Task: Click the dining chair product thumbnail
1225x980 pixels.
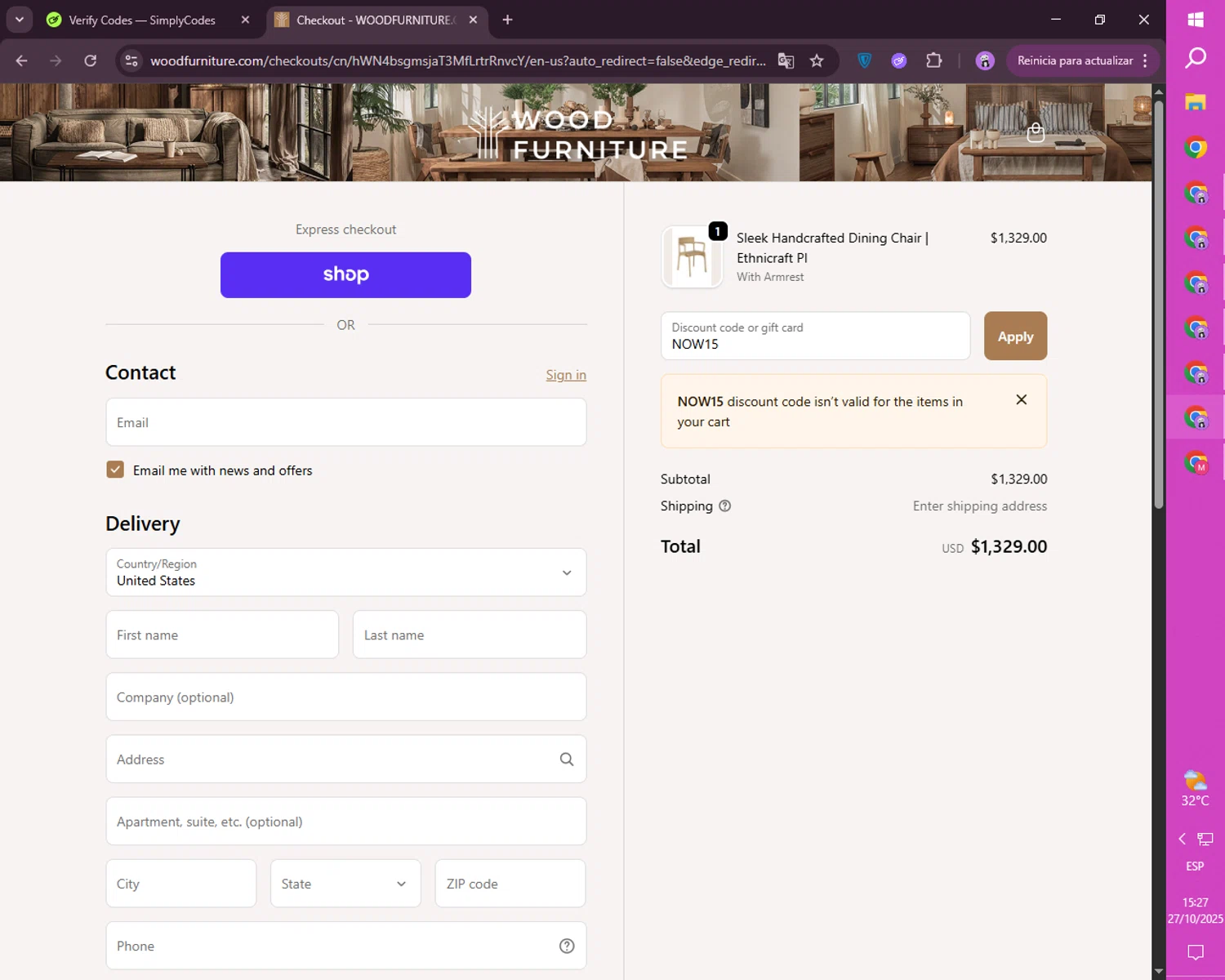Action: [692, 256]
